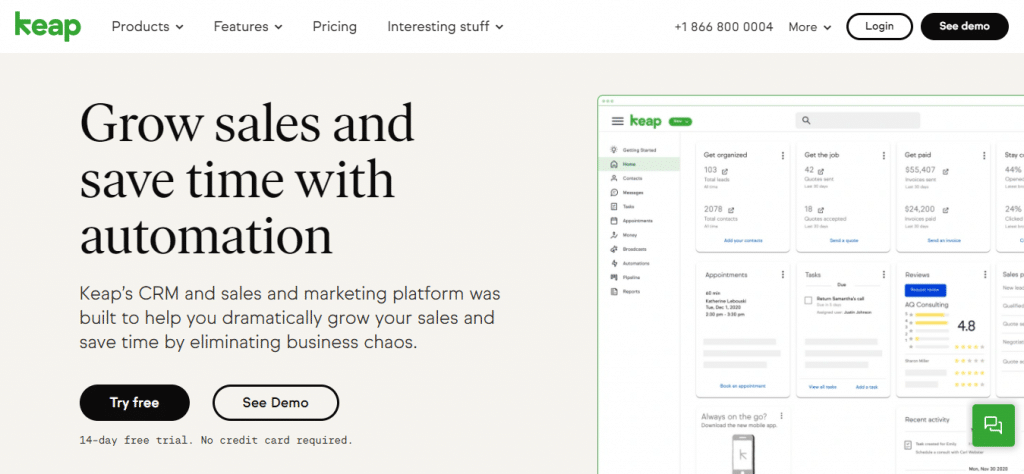The image size is (1024, 474).
Task: Click the Money icon in the sidebar
Action: click(x=613, y=235)
